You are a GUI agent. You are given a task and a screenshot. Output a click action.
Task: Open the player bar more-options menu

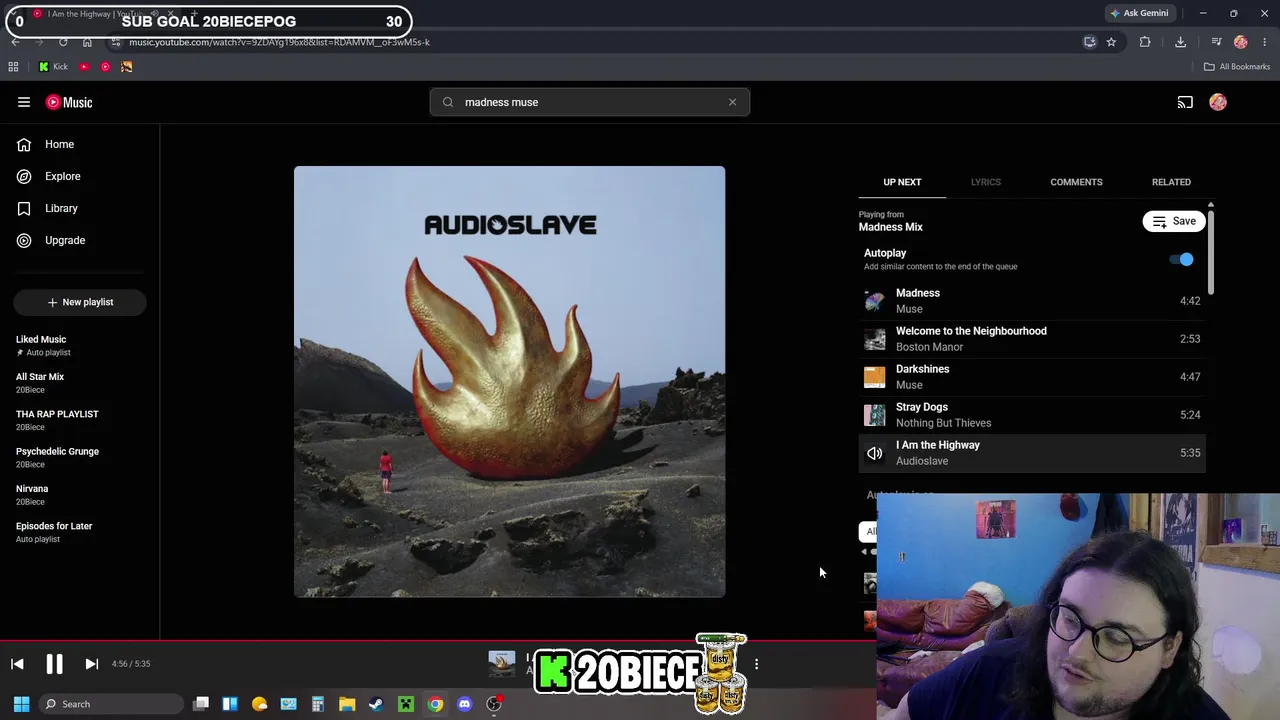click(756, 664)
